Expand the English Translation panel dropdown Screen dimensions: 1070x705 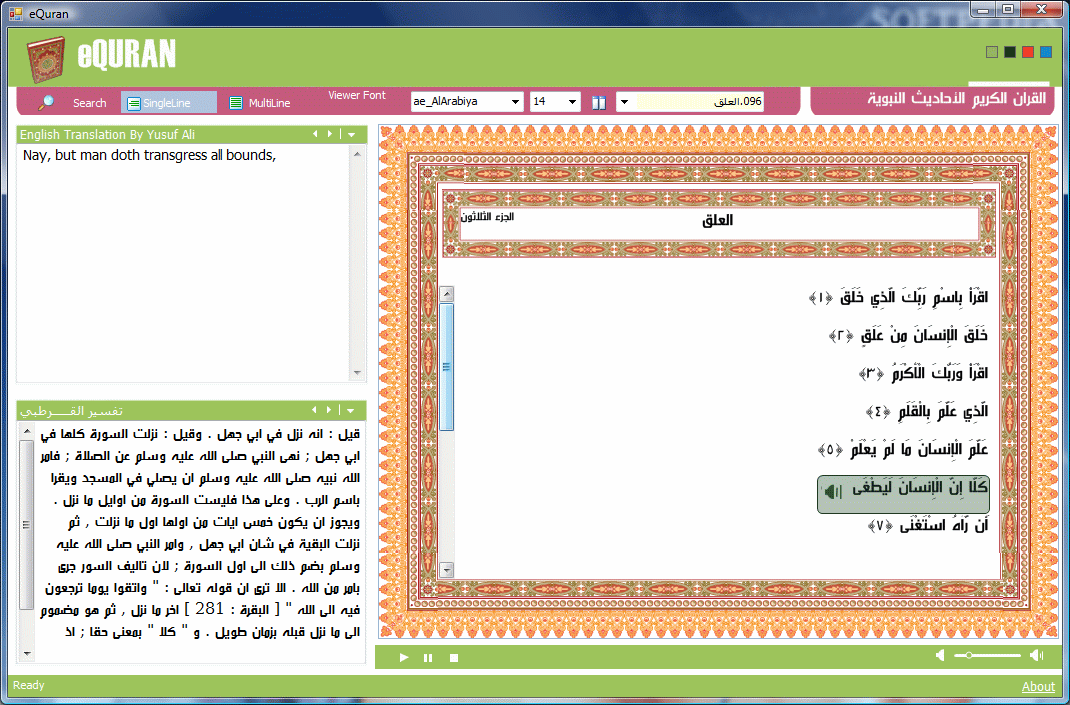click(351, 135)
